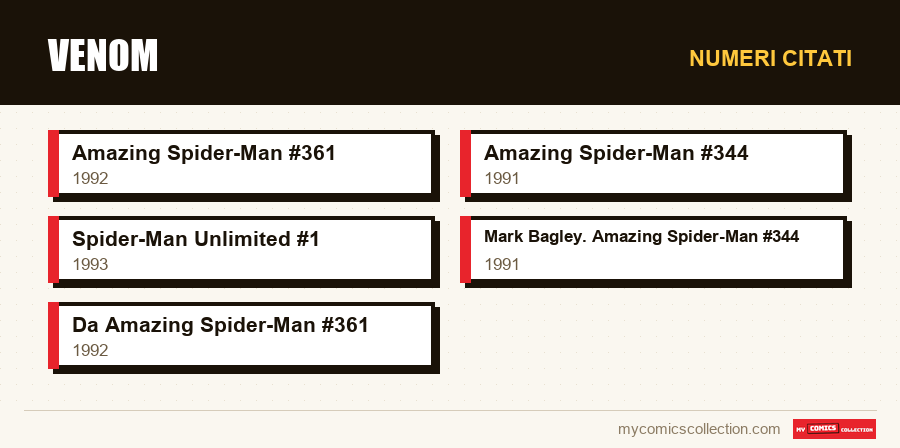Click year 1992 in the top-left #361 card

[x=90, y=178]
